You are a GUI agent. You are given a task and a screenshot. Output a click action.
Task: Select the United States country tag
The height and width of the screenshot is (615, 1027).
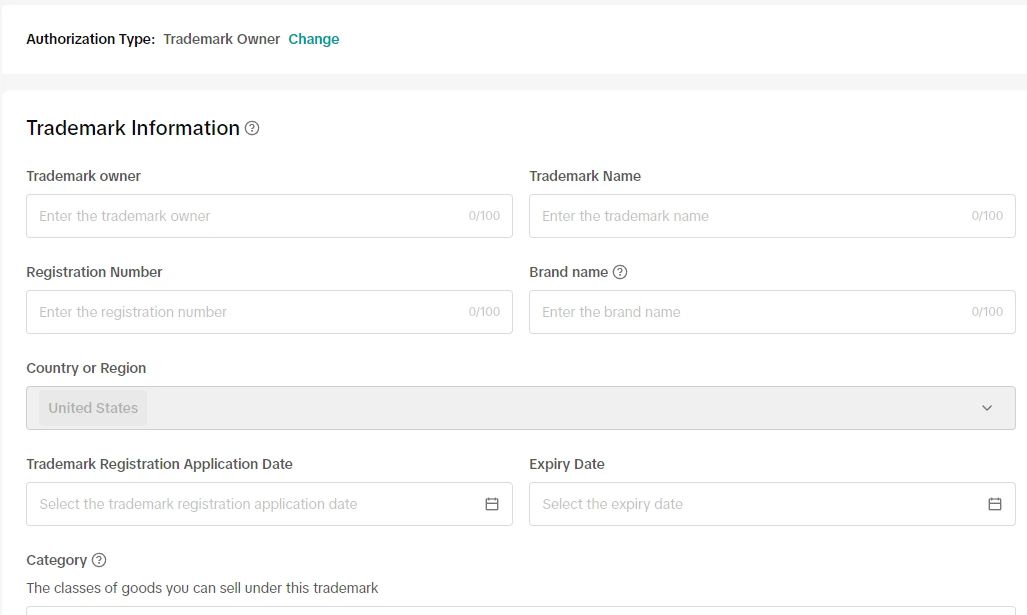click(93, 408)
